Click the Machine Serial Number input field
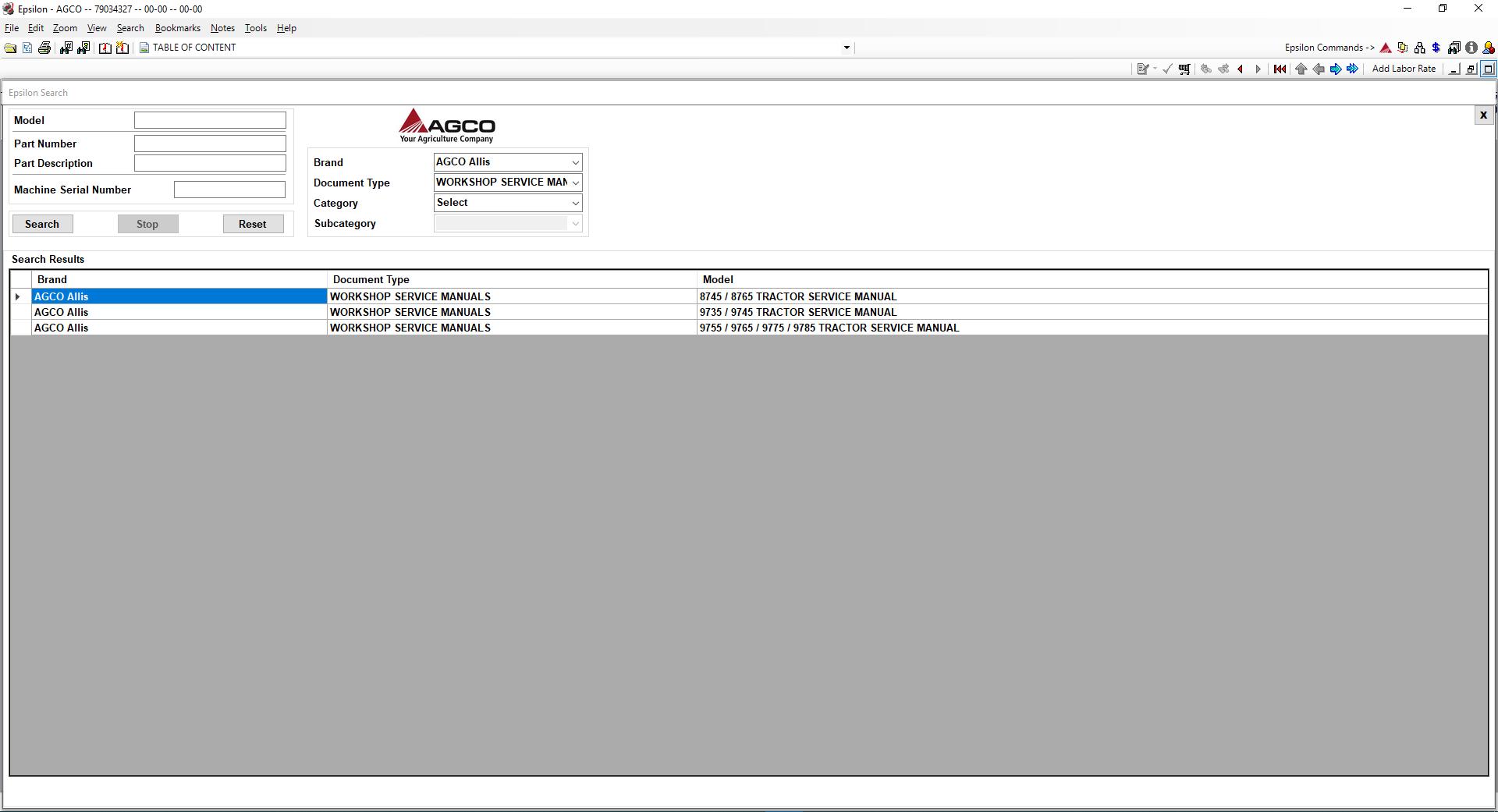Image resolution: width=1498 pixels, height=812 pixels. pos(229,190)
